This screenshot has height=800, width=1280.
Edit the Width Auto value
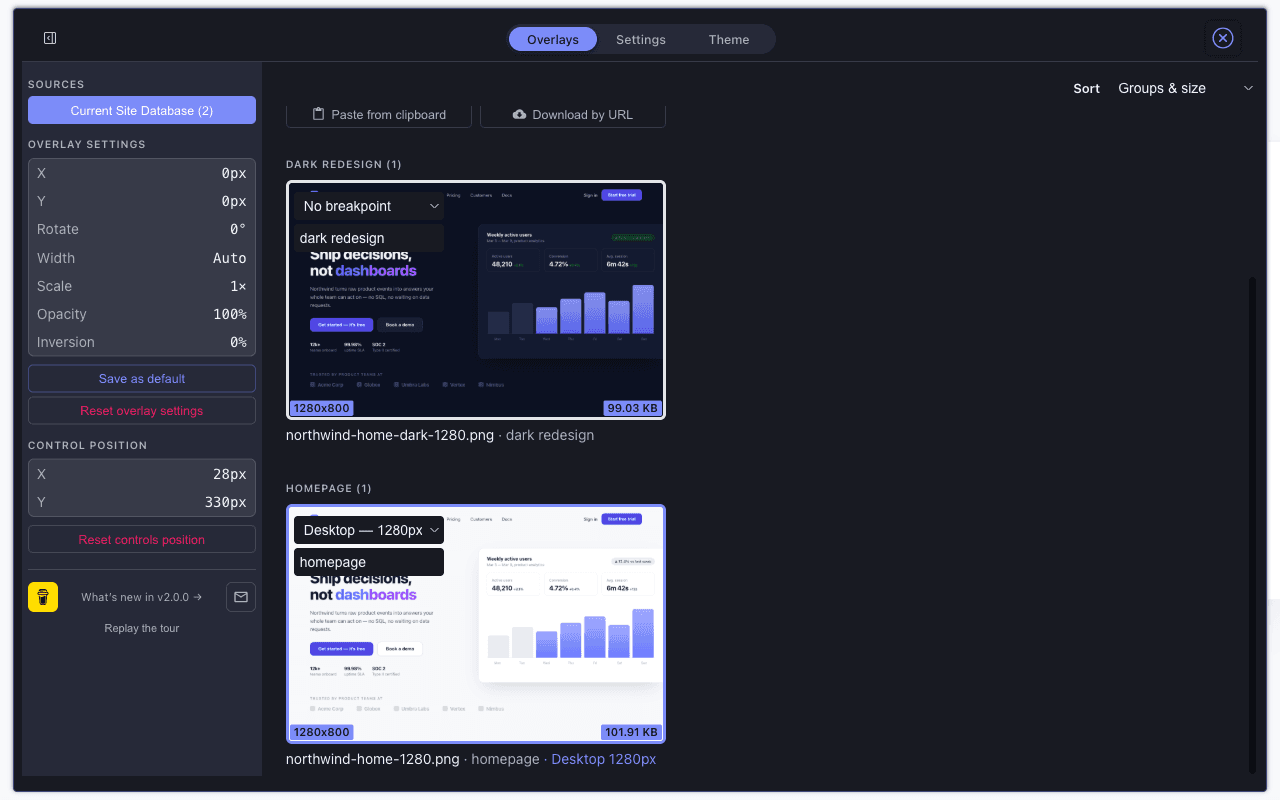(142, 258)
